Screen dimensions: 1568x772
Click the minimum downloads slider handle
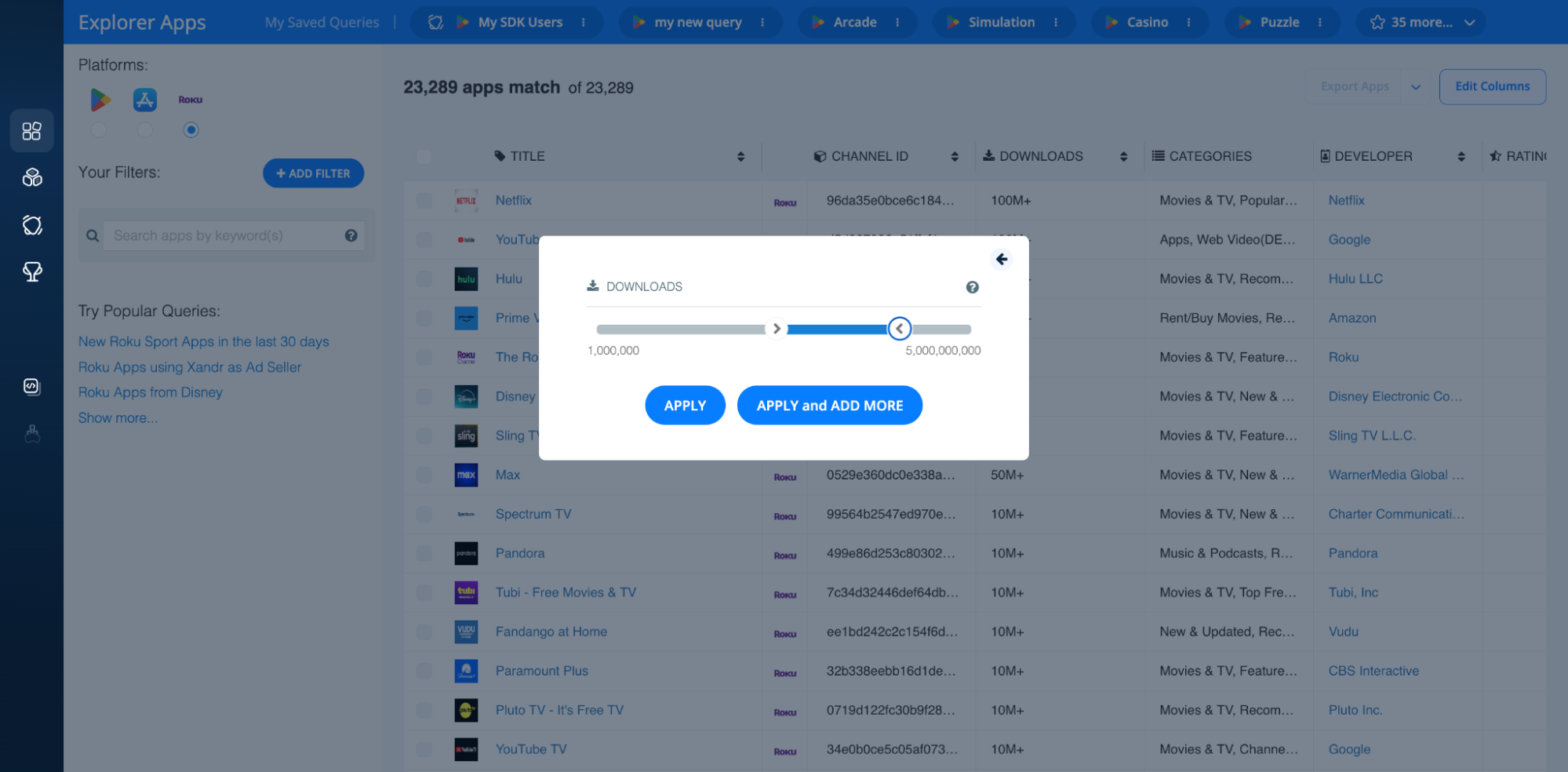point(777,329)
